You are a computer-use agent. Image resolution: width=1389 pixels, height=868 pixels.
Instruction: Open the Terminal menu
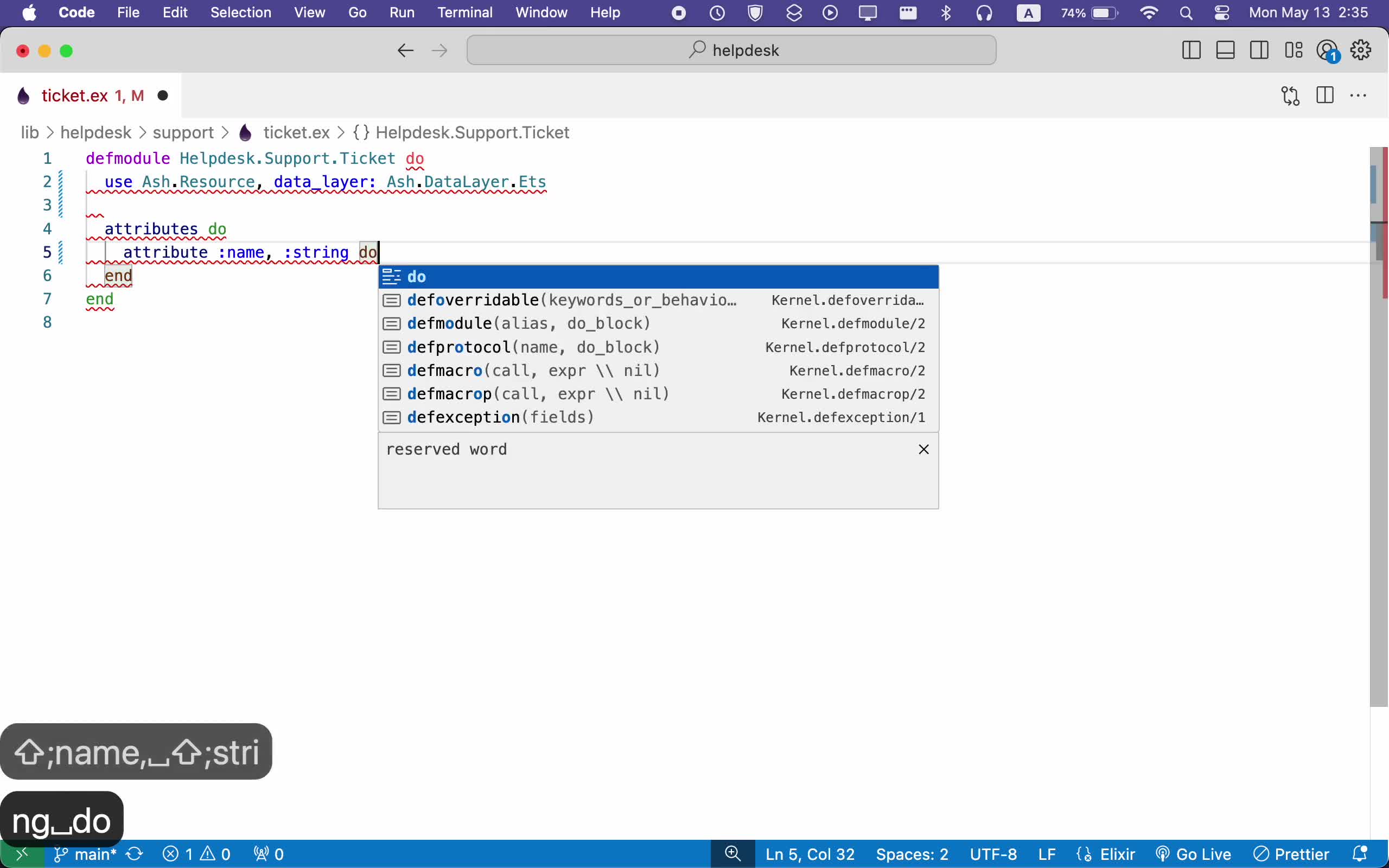click(464, 12)
